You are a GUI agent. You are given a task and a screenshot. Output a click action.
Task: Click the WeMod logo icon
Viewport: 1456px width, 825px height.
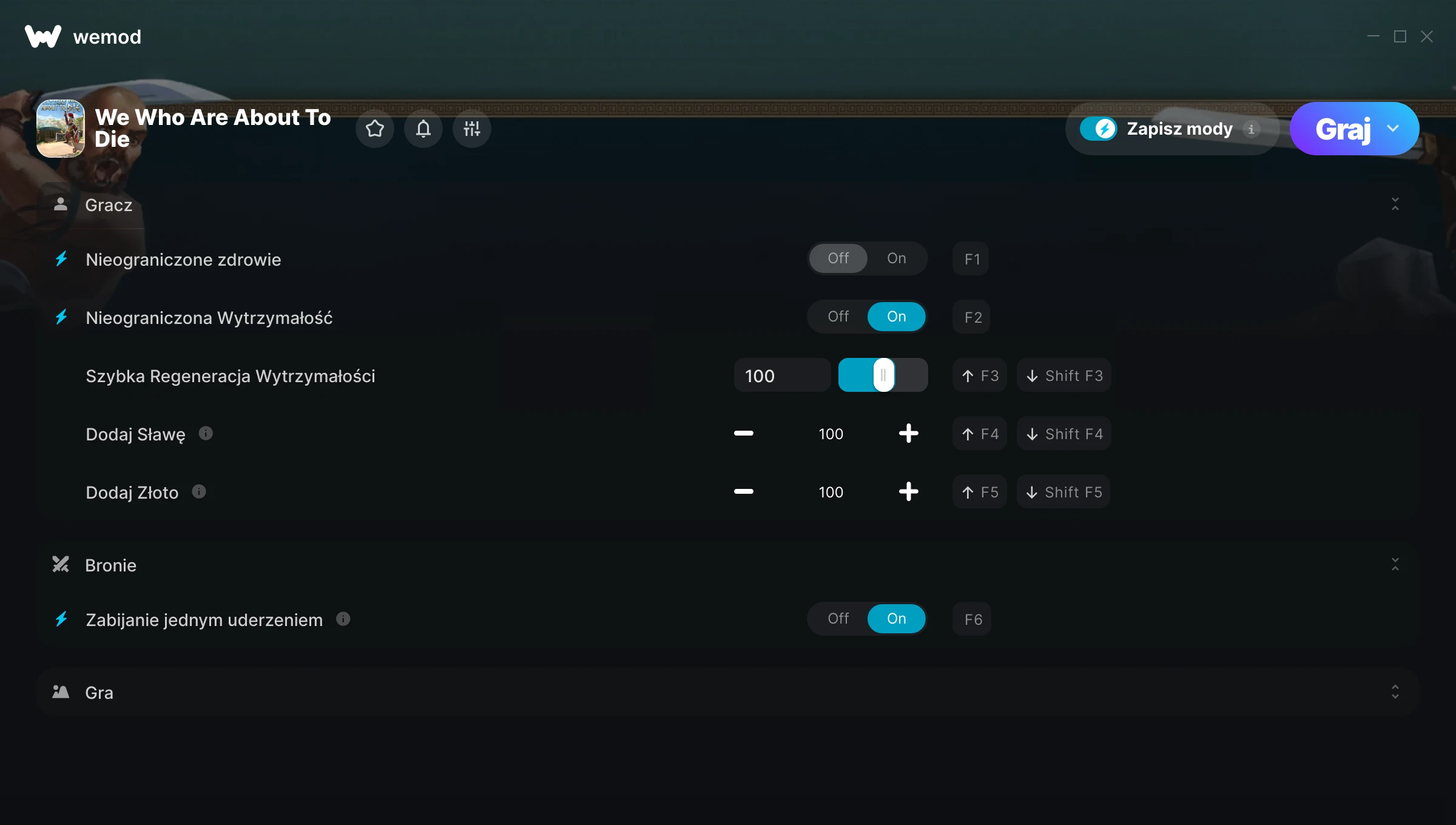[42, 36]
